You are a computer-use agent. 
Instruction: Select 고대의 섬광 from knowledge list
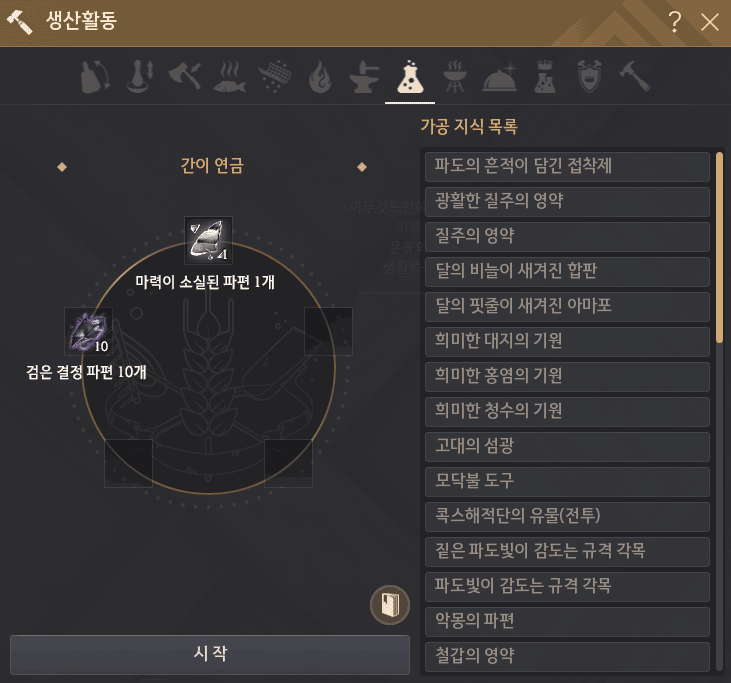567,446
